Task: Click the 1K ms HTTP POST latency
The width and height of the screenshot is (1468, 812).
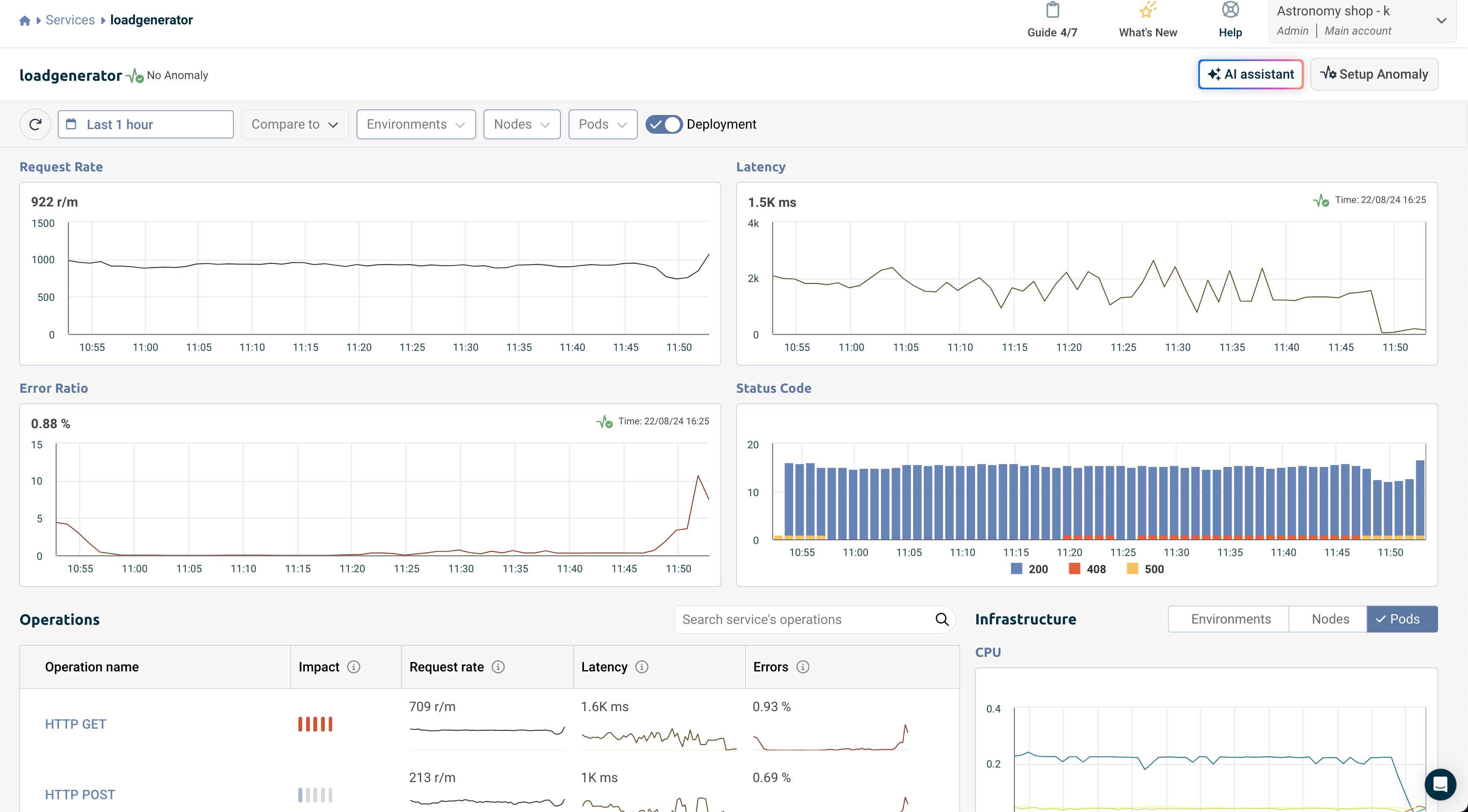Action: click(599, 777)
